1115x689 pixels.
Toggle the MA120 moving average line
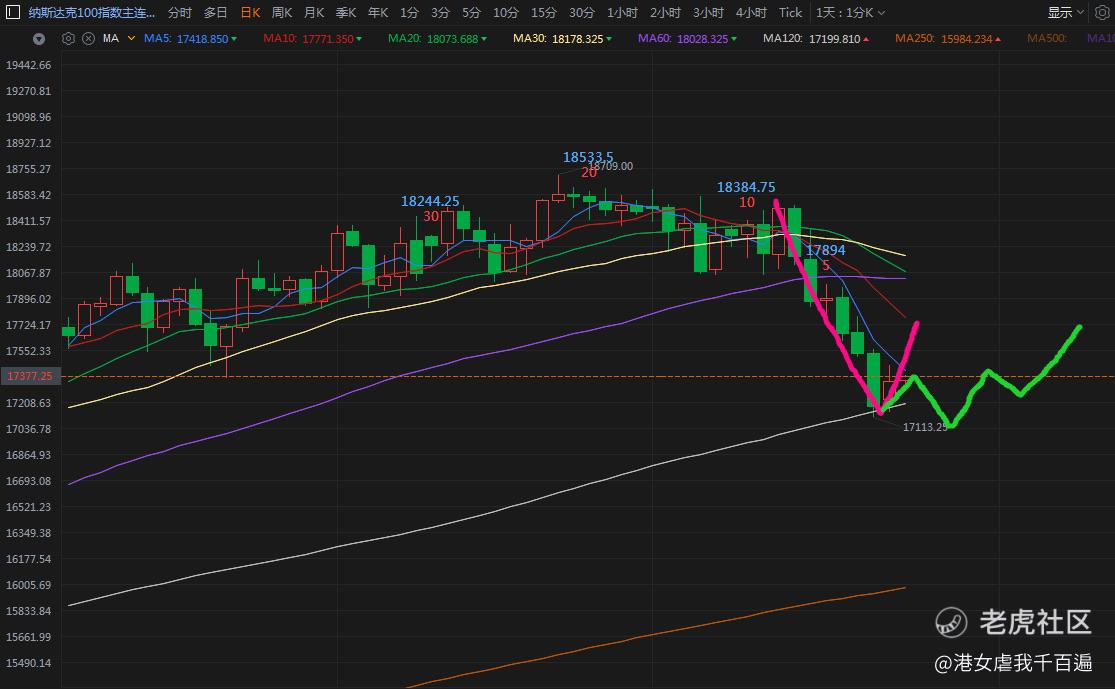click(x=816, y=38)
